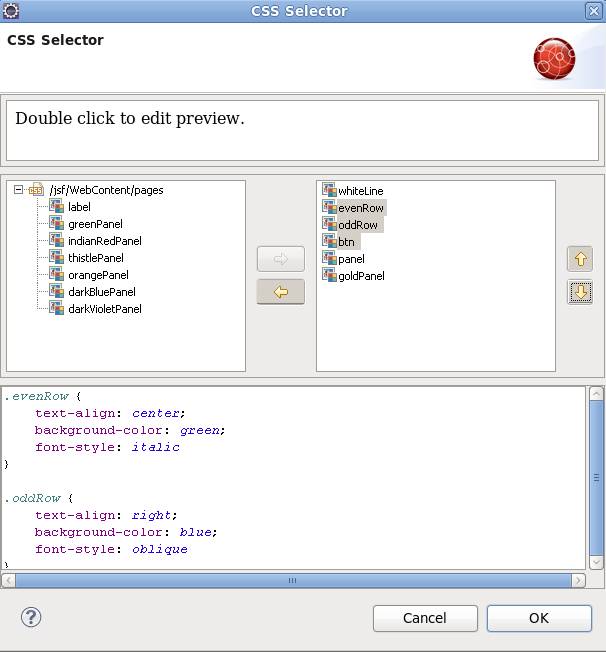Click the vertical scrollbar thumb in code view

click(x=596, y=478)
